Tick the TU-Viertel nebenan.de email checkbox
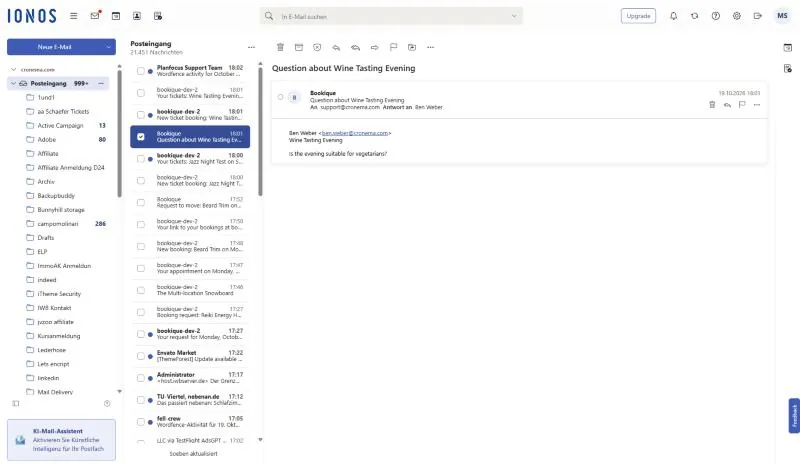The height and width of the screenshot is (464, 800). [141, 400]
